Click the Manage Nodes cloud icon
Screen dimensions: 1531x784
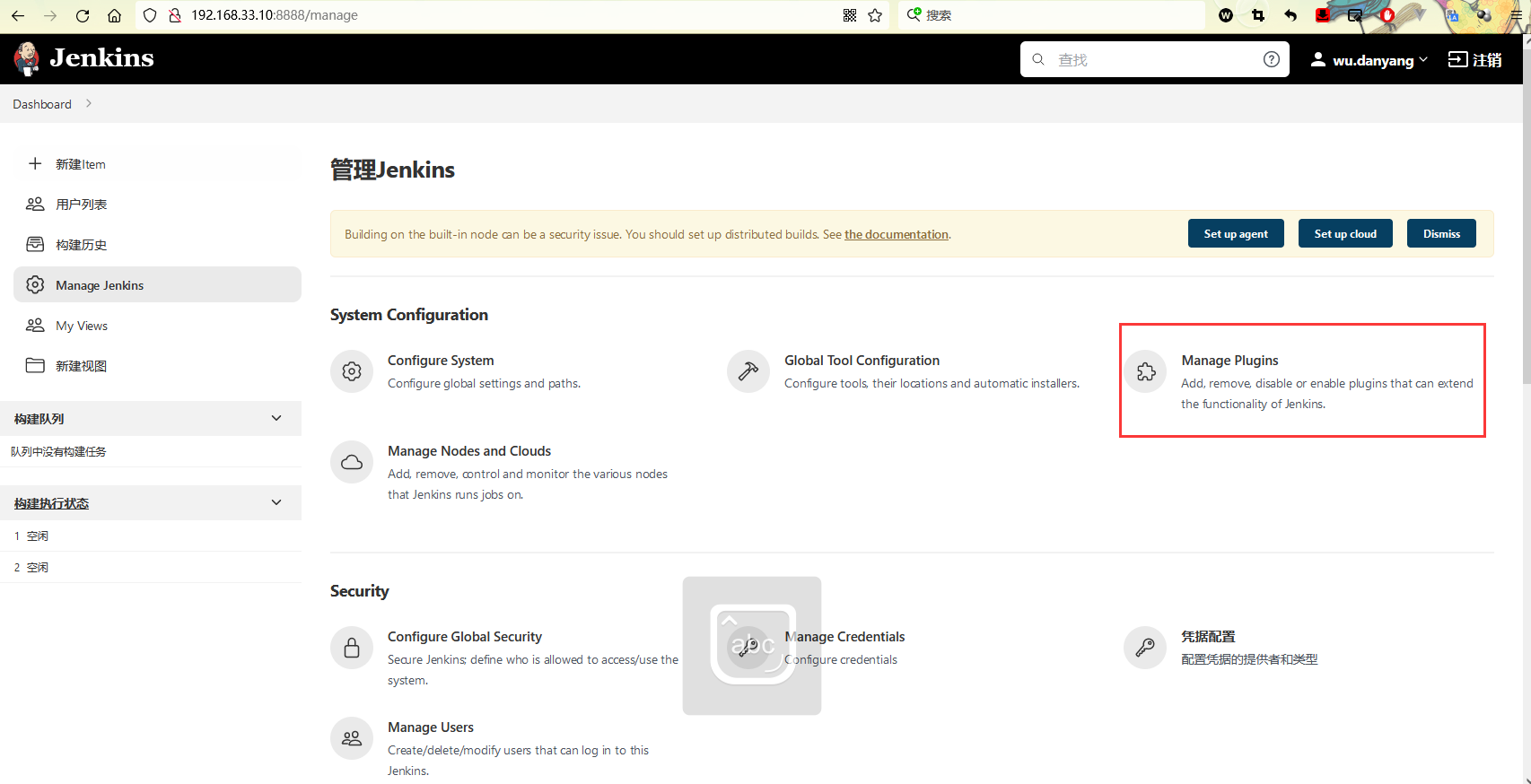click(x=352, y=462)
